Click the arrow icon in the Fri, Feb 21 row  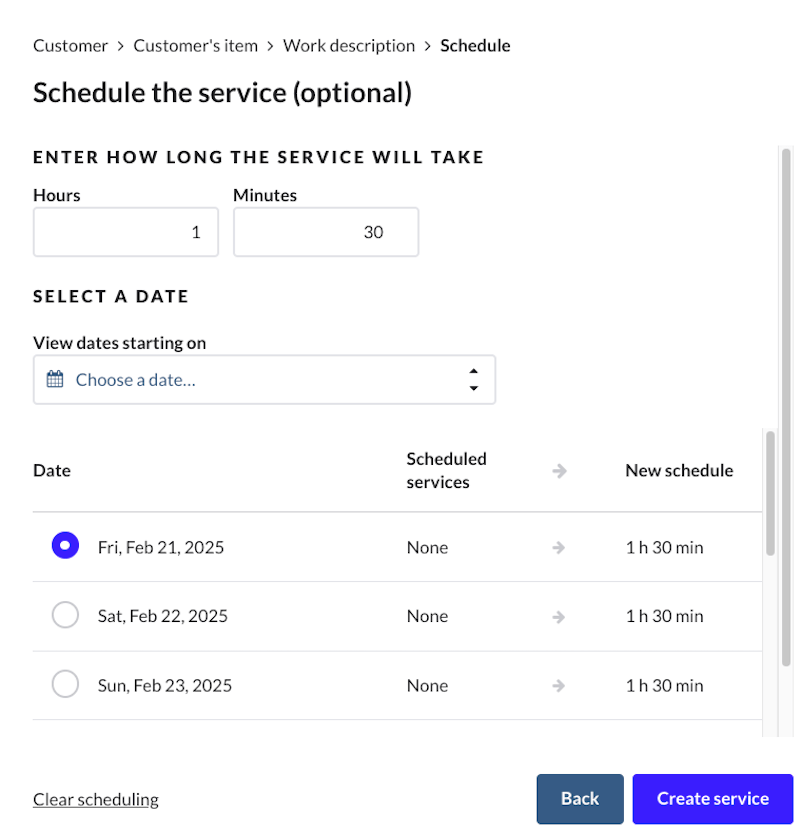pos(559,546)
